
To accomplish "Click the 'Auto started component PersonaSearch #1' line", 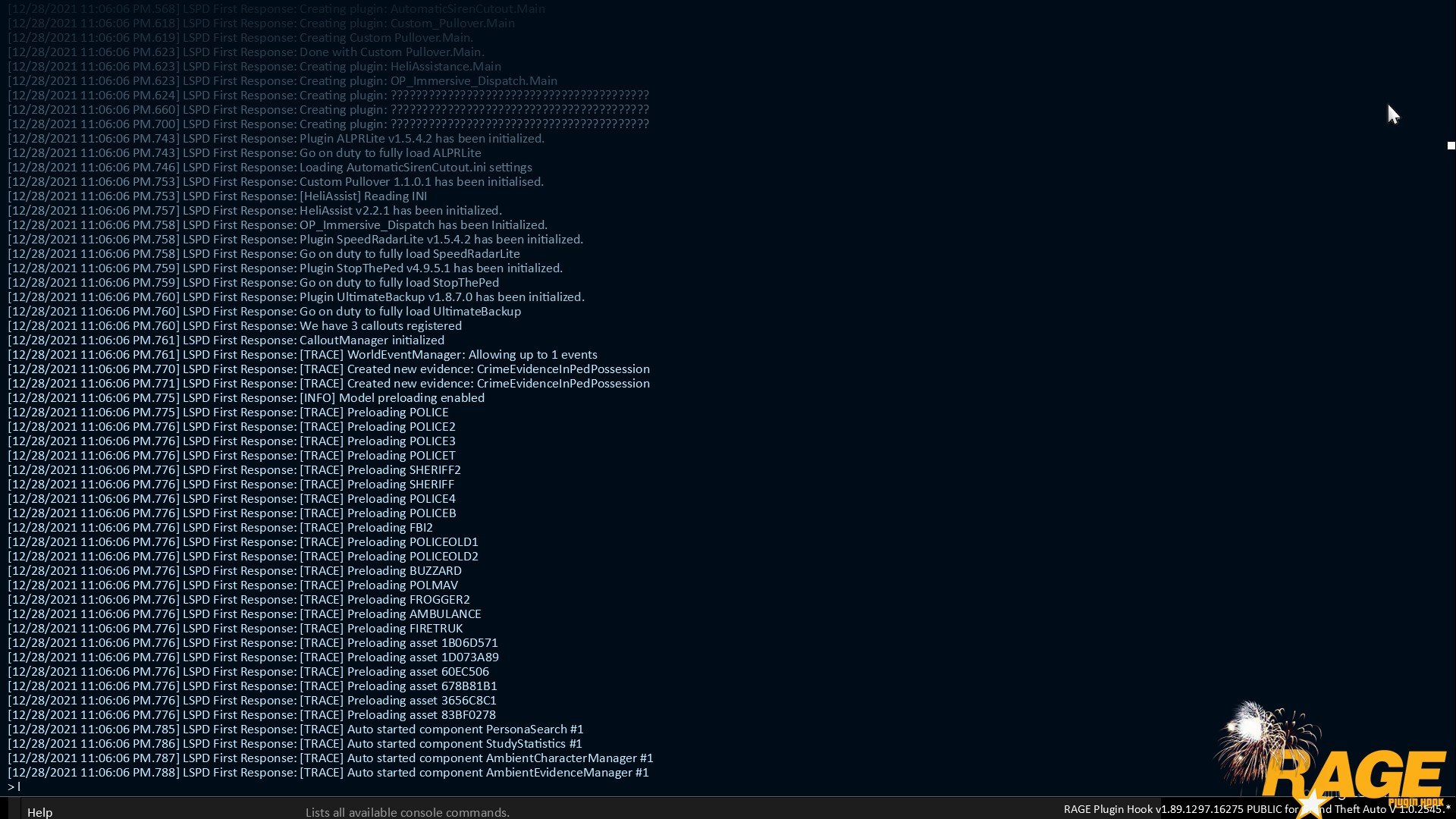I will (x=465, y=730).
